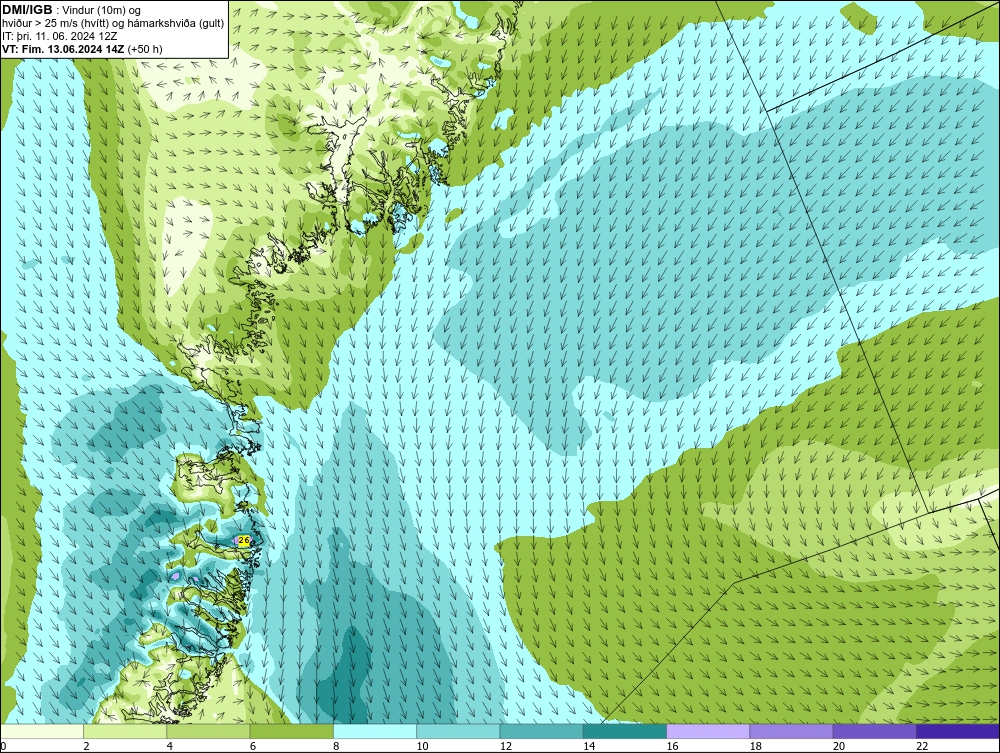This screenshot has height=753, width=1000.
Task: Click the 'hviður > 25 m/s (hvítt)' header line
Action: pos(113,23)
